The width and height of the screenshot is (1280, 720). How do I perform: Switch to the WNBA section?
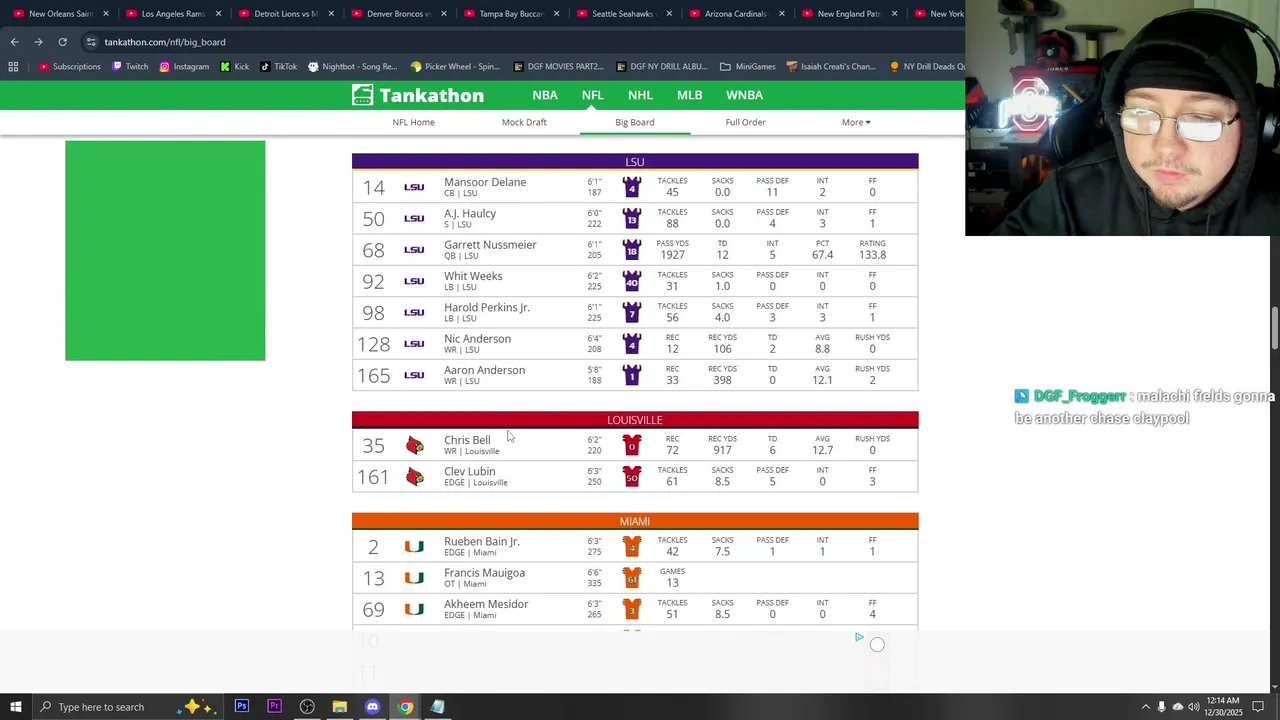click(x=744, y=95)
